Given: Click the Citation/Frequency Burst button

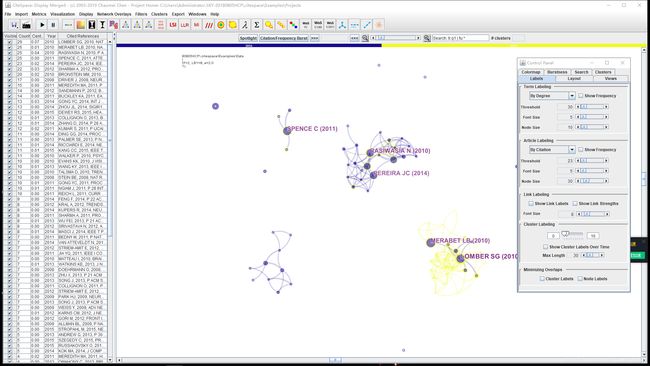Looking at the screenshot, I should pyautogui.click(x=284, y=38).
